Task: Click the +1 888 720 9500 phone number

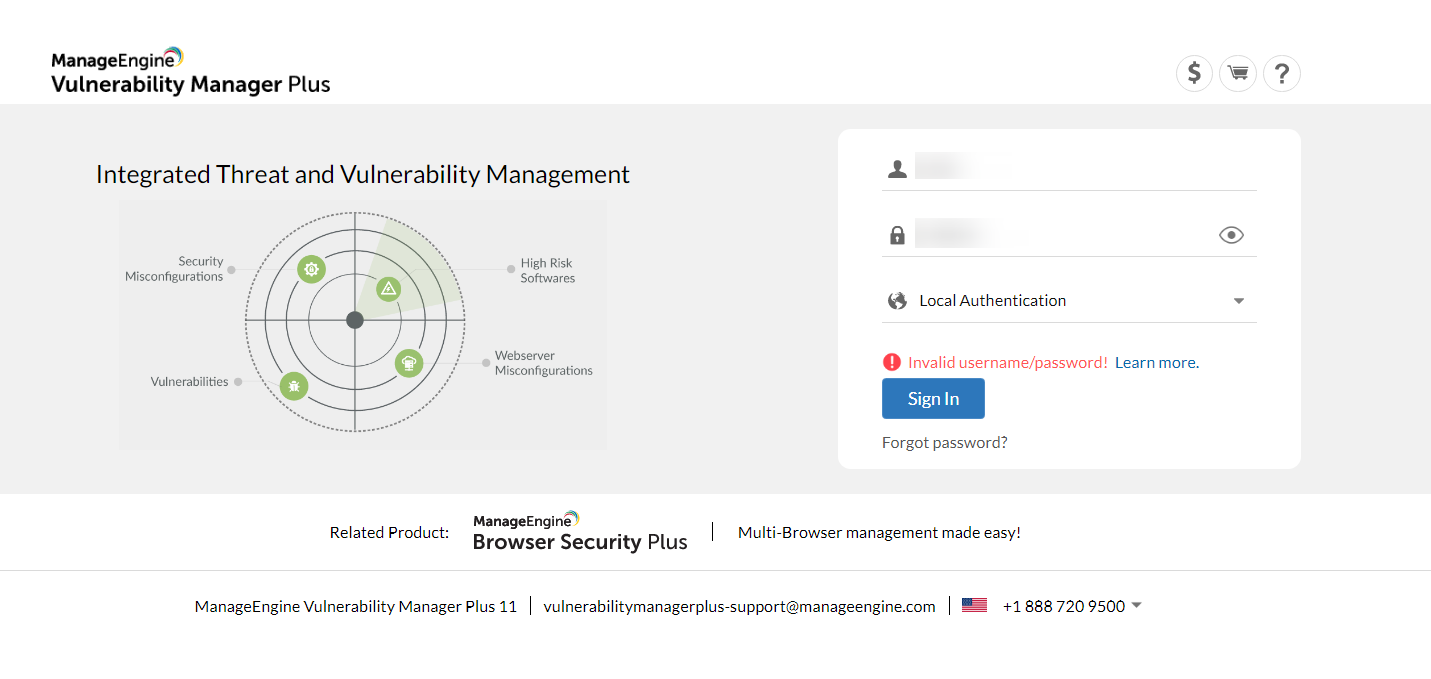Action: [x=1064, y=606]
